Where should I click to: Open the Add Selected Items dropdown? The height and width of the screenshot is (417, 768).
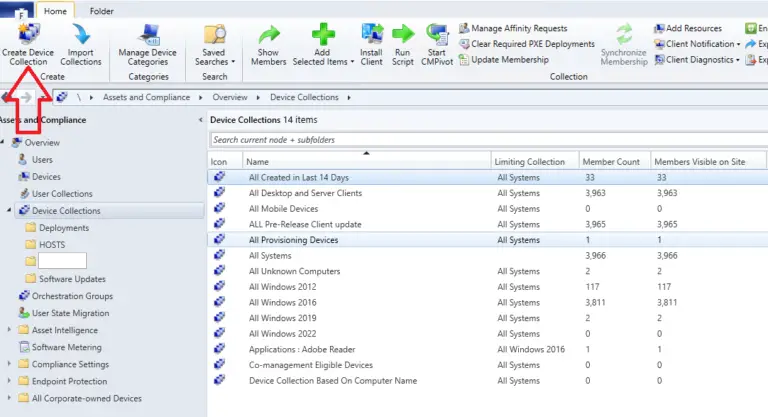[320, 61]
